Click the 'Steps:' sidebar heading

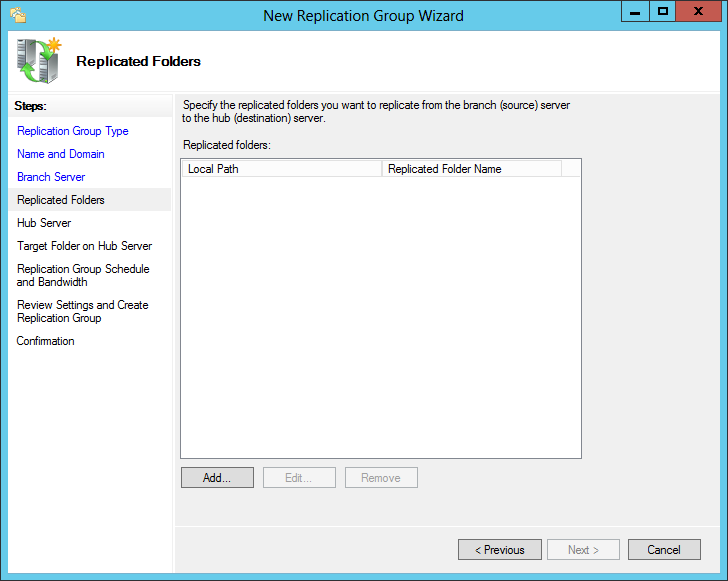pos(30,106)
